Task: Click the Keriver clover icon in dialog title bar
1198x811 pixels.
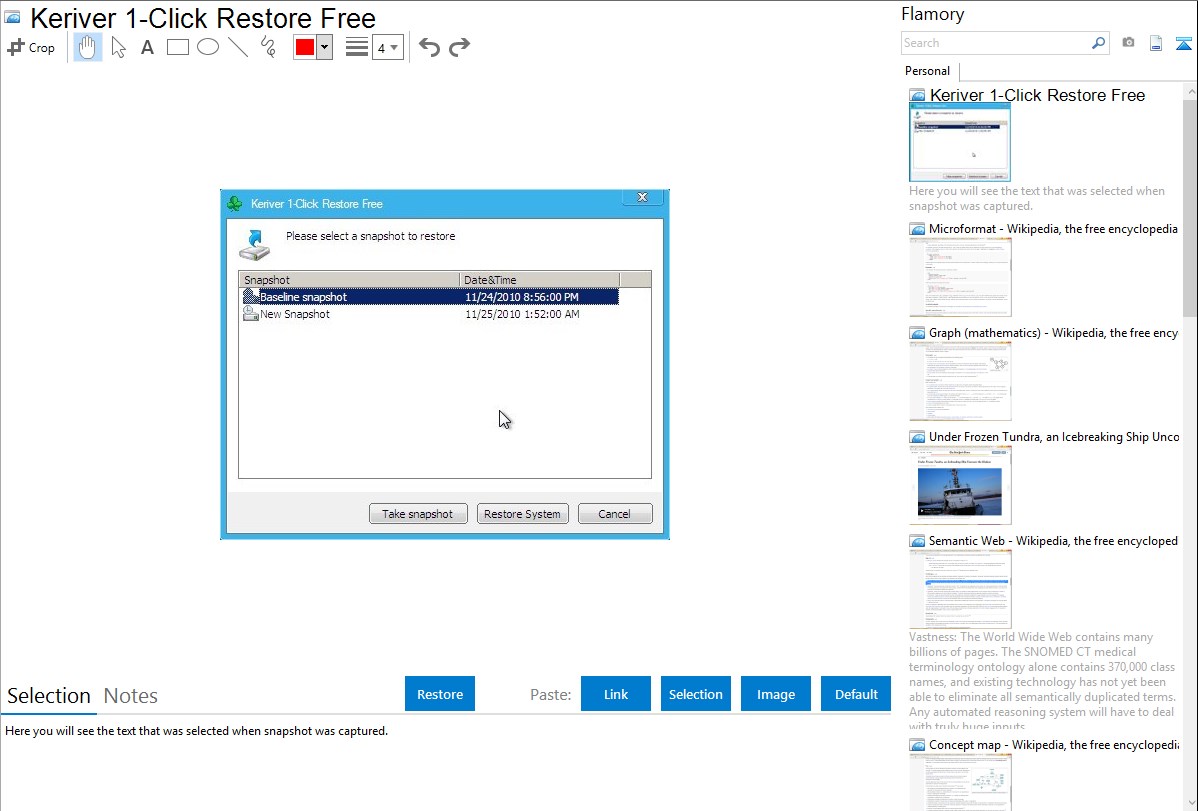Action: coord(235,203)
